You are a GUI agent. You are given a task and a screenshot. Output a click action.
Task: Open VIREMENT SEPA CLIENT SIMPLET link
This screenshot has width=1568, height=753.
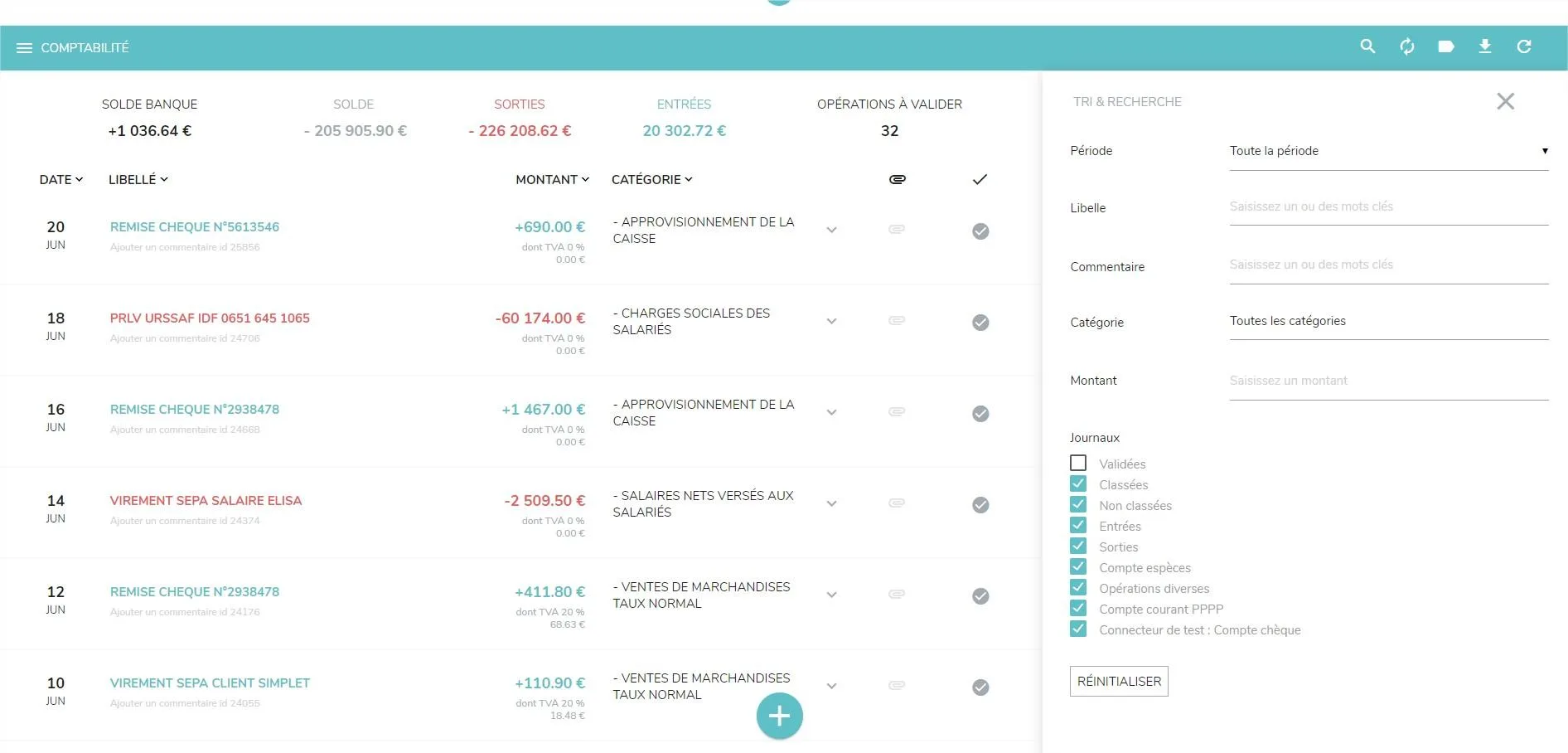(x=210, y=683)
